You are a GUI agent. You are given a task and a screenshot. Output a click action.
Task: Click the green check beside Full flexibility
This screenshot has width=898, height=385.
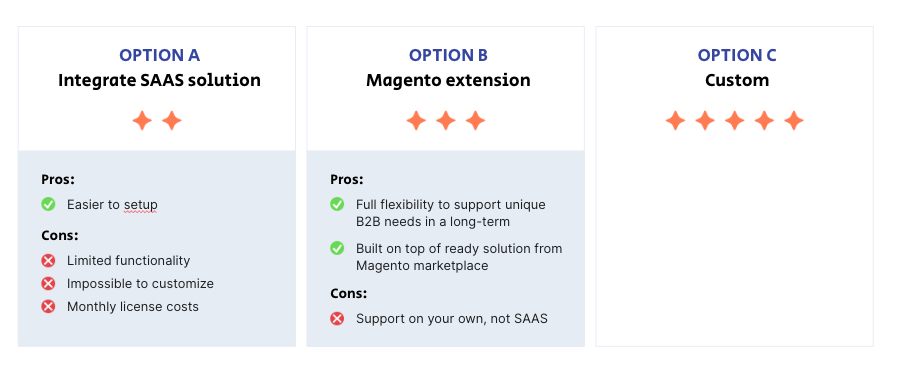coord(337,204)
